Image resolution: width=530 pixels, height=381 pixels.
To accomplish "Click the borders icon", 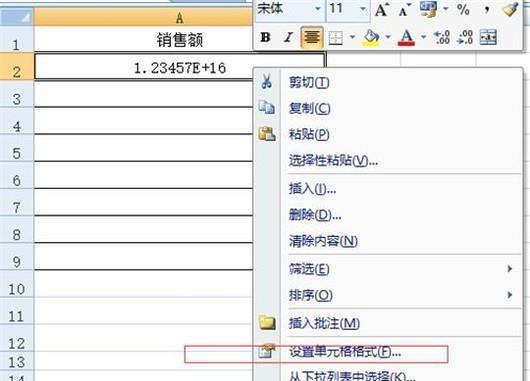I will 336,38.
